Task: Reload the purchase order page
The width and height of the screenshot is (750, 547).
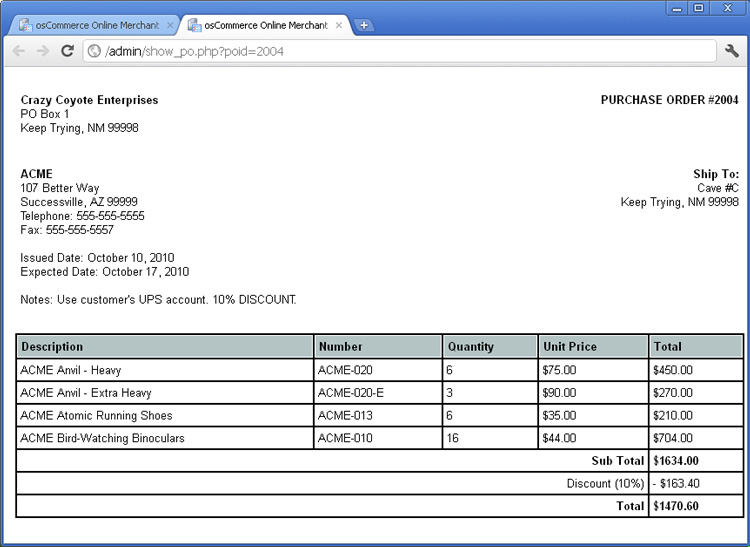Action: click(x=67, y=50)
